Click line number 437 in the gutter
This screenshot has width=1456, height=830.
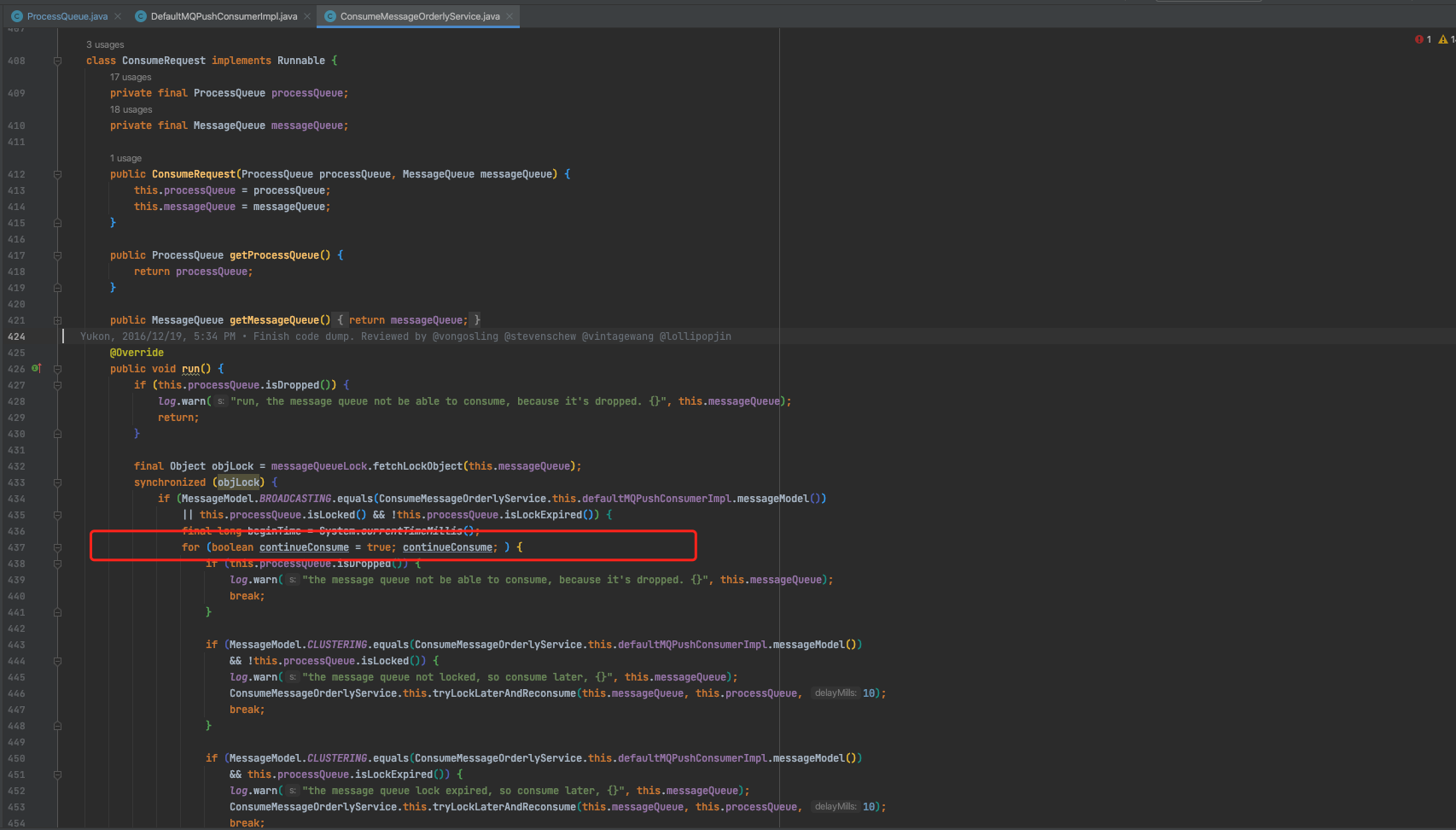pyautogui.click(x=16, y=547)
